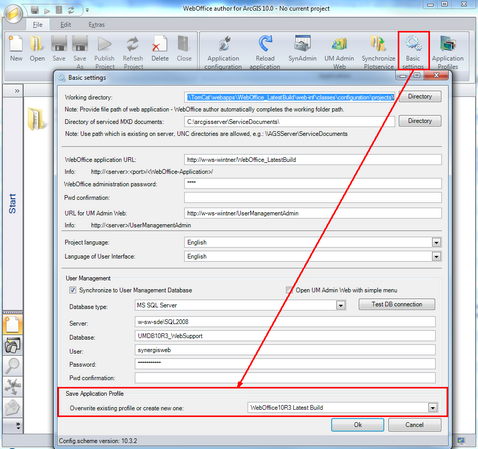The width and height of the screenshot is (478, 449).
Task: Click the WebOffice administration password field
Action: coord(313,183)
